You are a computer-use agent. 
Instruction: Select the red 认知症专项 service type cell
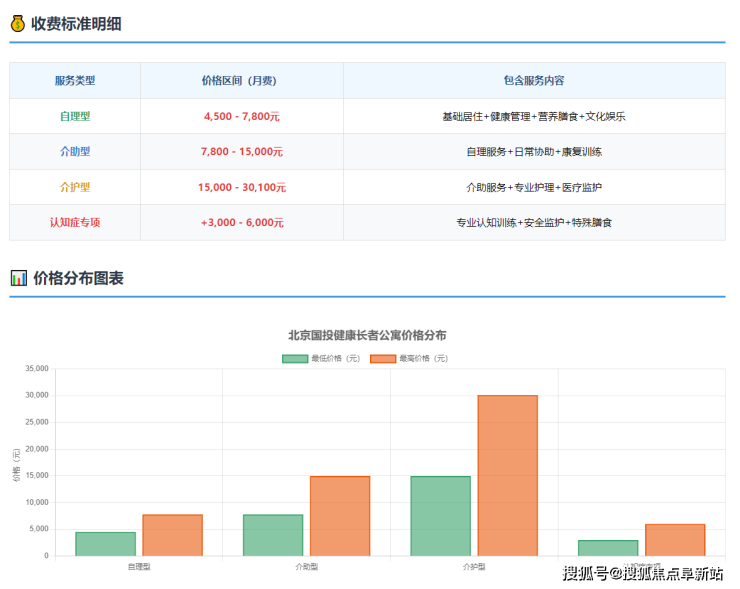pyautogui.click(x=75, y=222)
